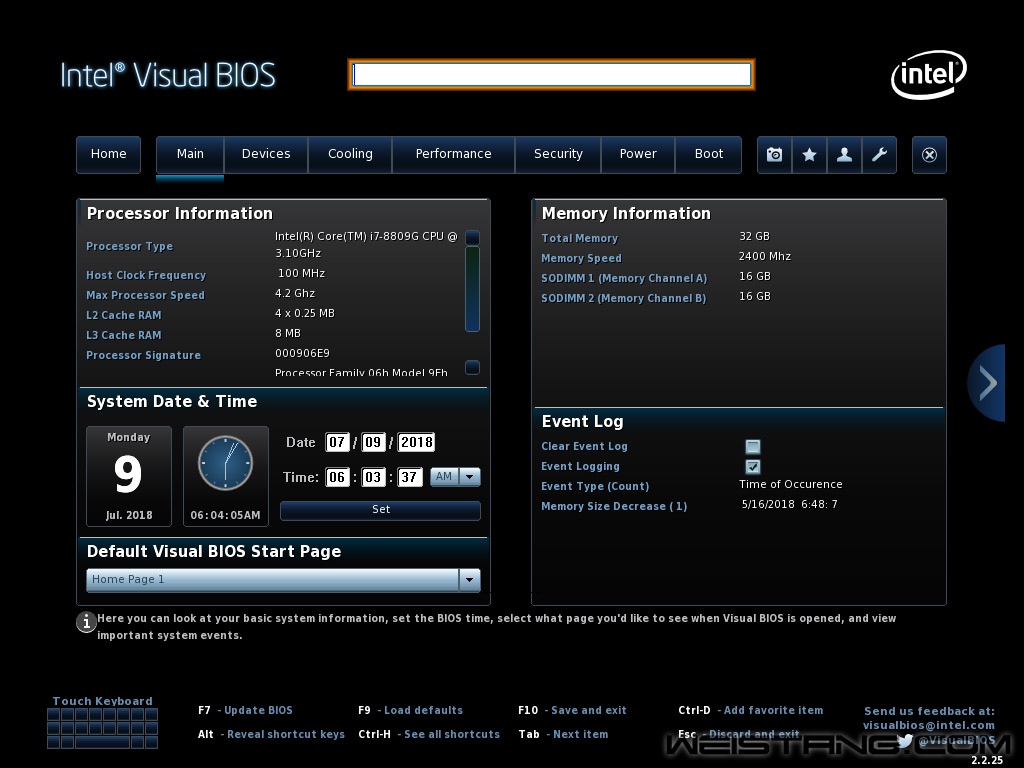Click the L3 Cache RAM label

[x=123, y=335]
